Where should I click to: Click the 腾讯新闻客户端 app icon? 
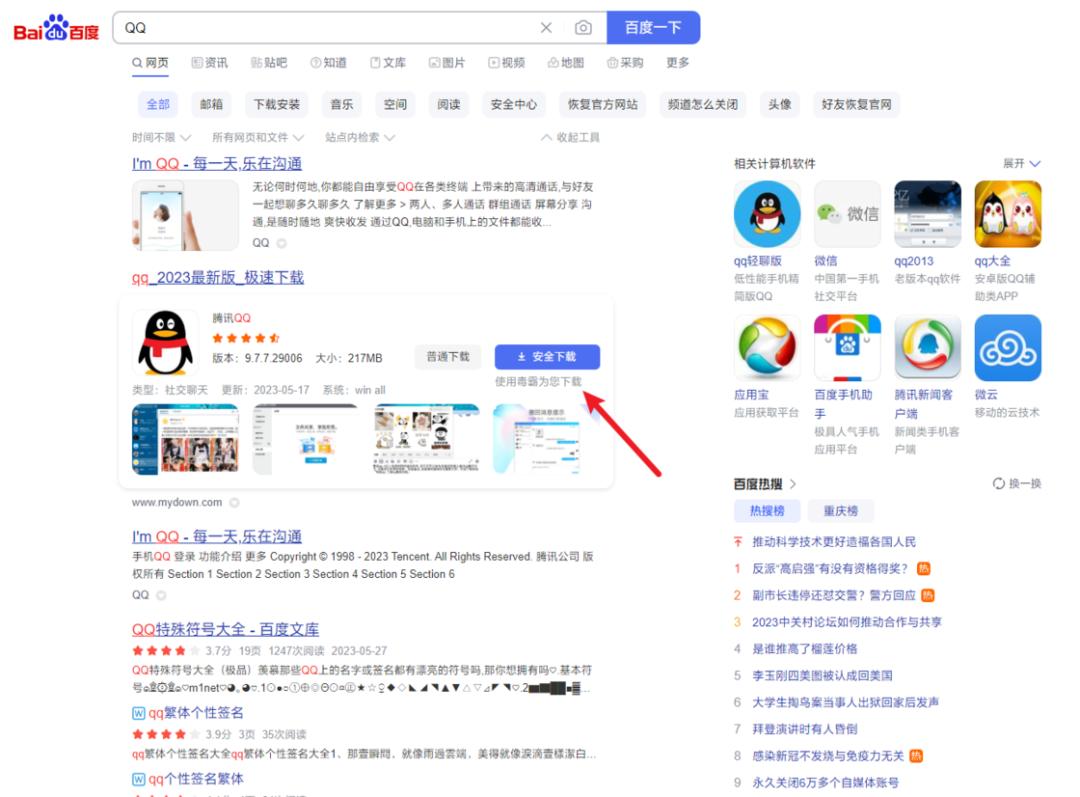click(928, 348)
